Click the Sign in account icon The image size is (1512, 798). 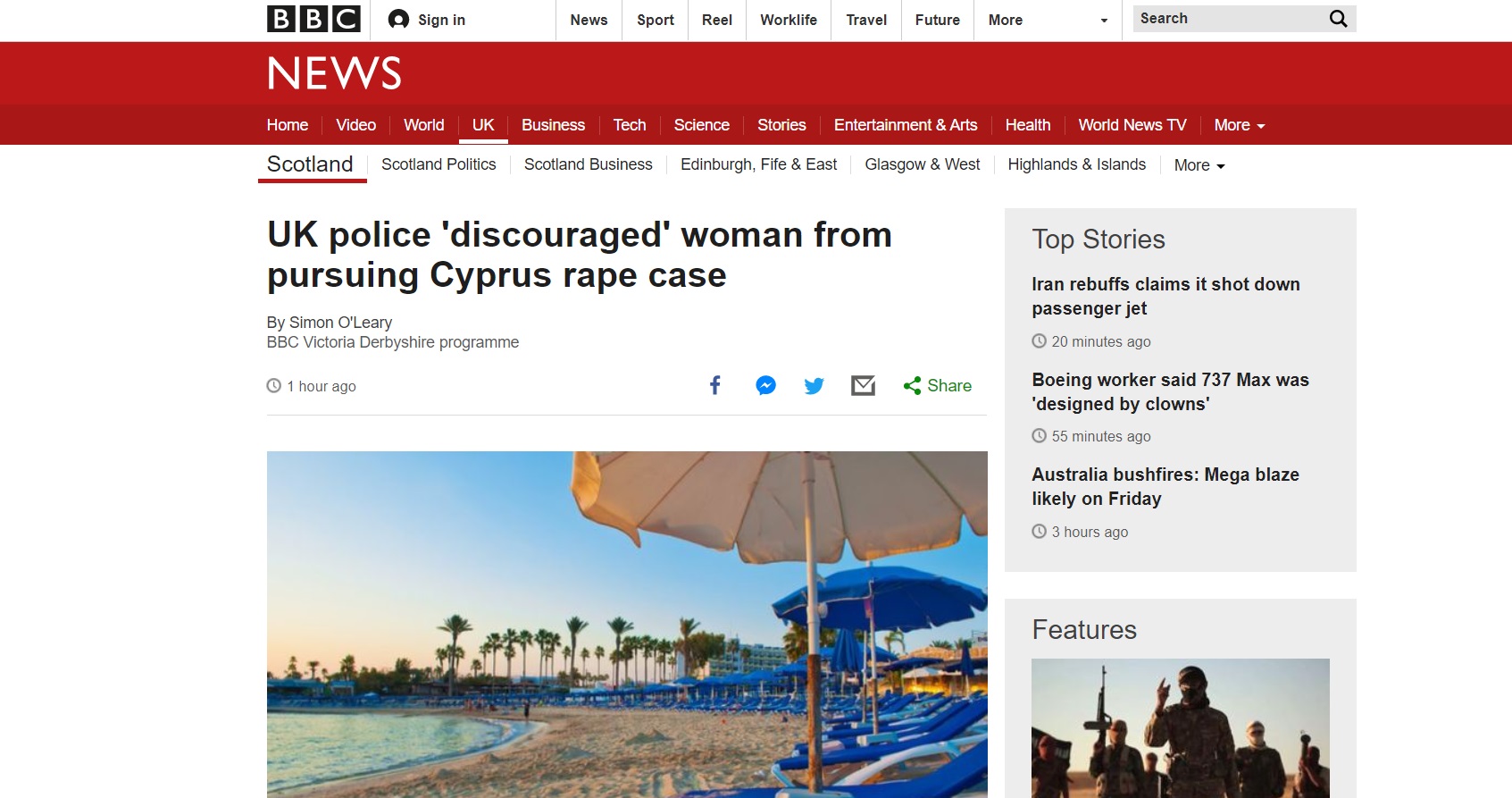click(398, 20)
